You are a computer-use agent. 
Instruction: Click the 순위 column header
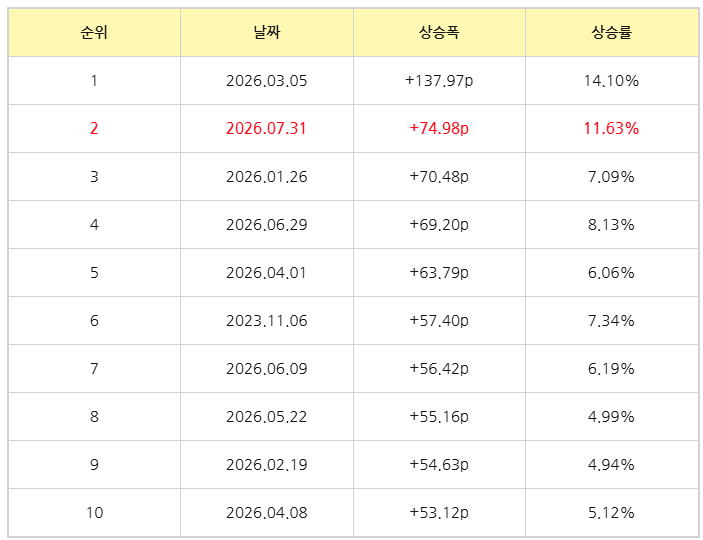click(x=94, y=32)
